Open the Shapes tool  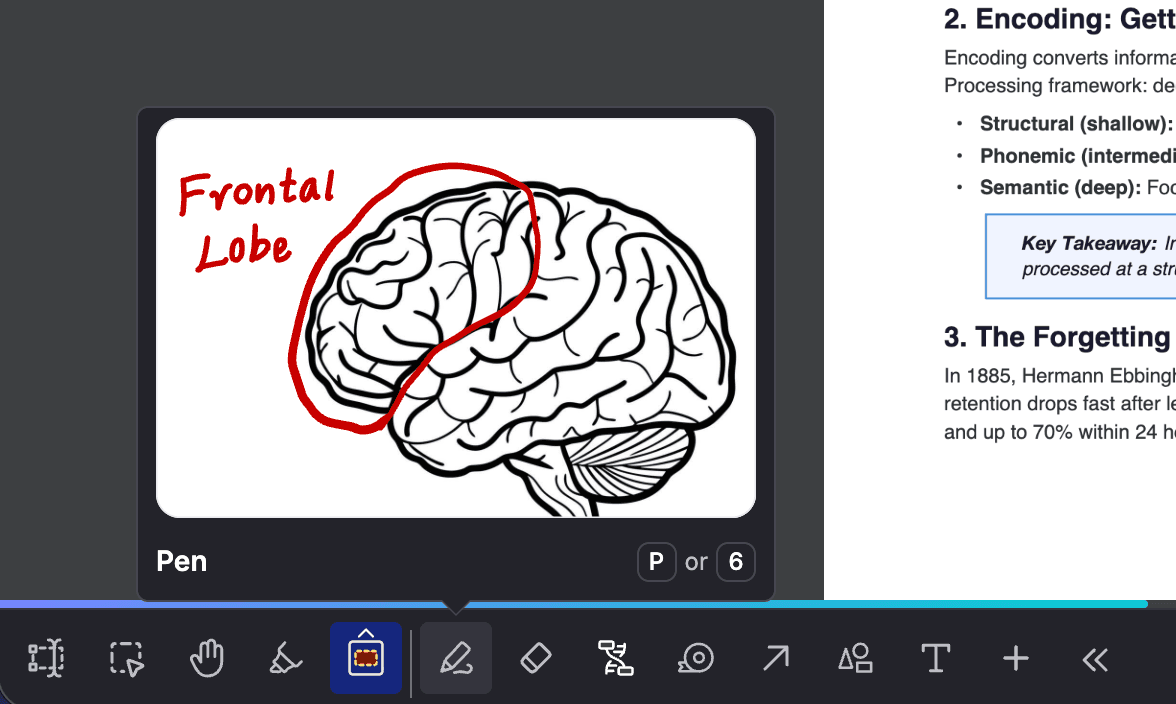pyautogui.click(x=855, y=658)
